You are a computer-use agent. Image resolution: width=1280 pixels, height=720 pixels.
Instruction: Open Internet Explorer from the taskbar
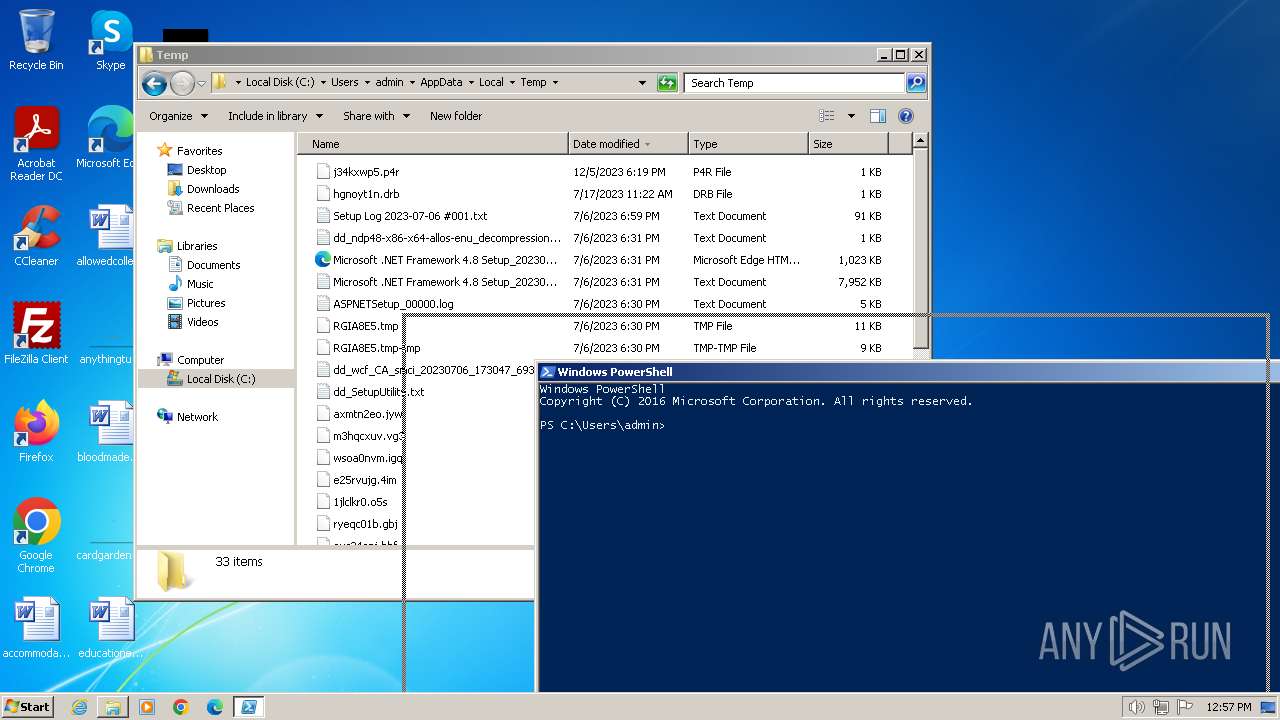79,707
